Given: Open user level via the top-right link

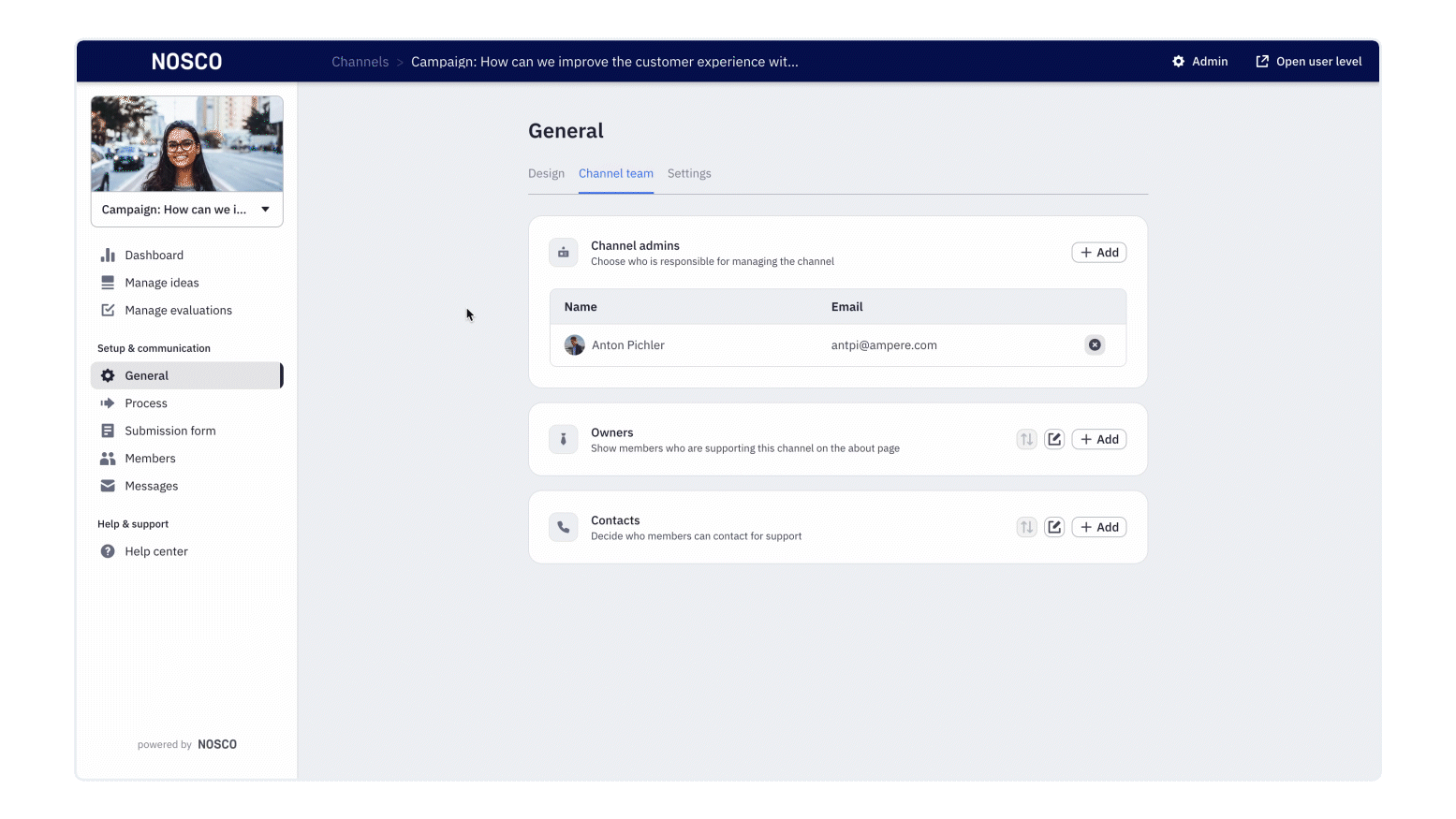Looking at the screenshot, I should pyautogui.click(x=1308, y=61).
